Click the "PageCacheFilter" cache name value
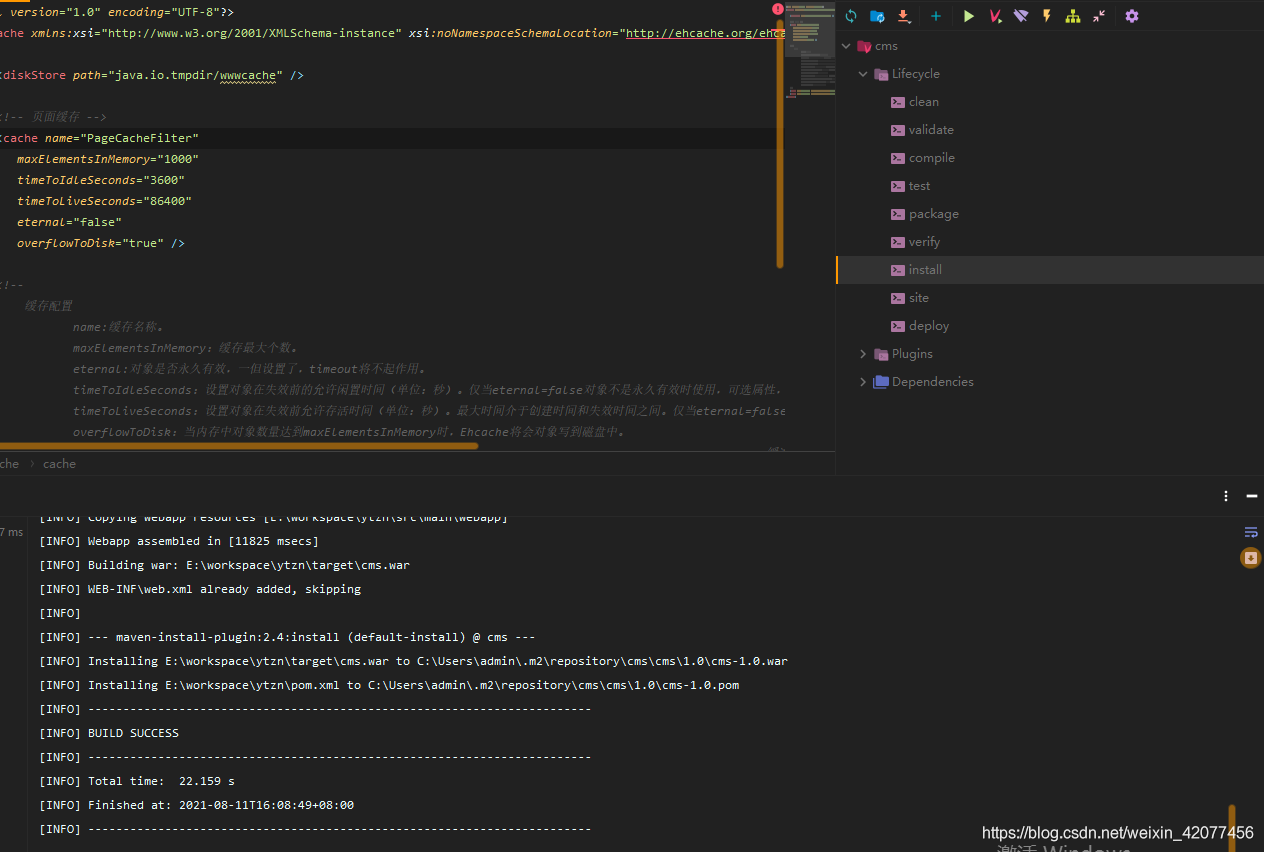This screenshot has width=1264, height=852. (141, 138)
